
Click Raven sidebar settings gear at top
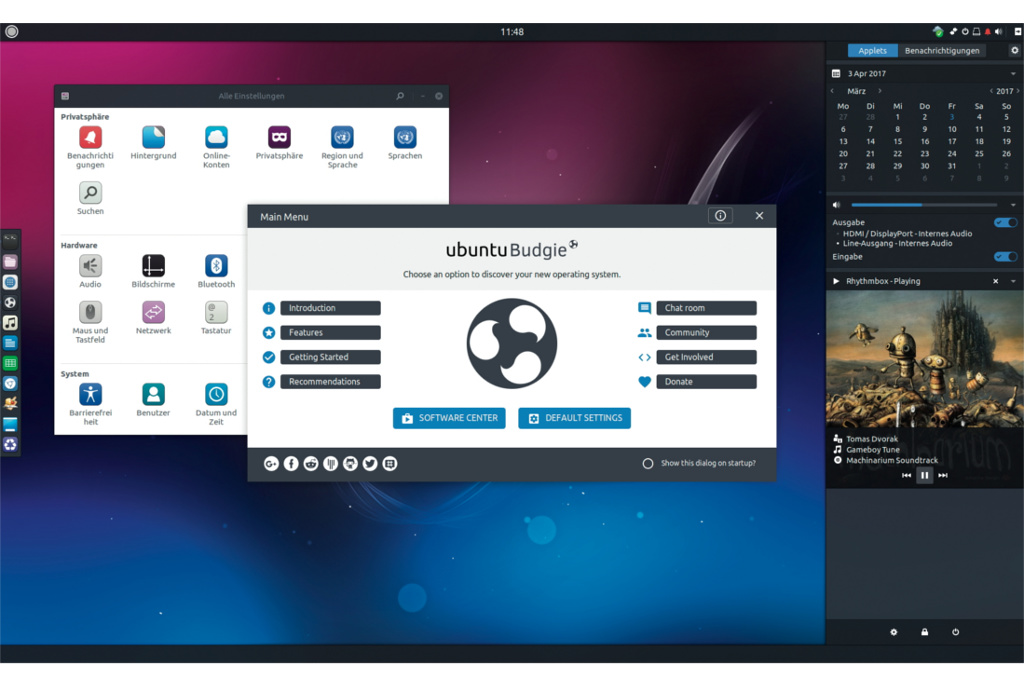[1014, 50]
